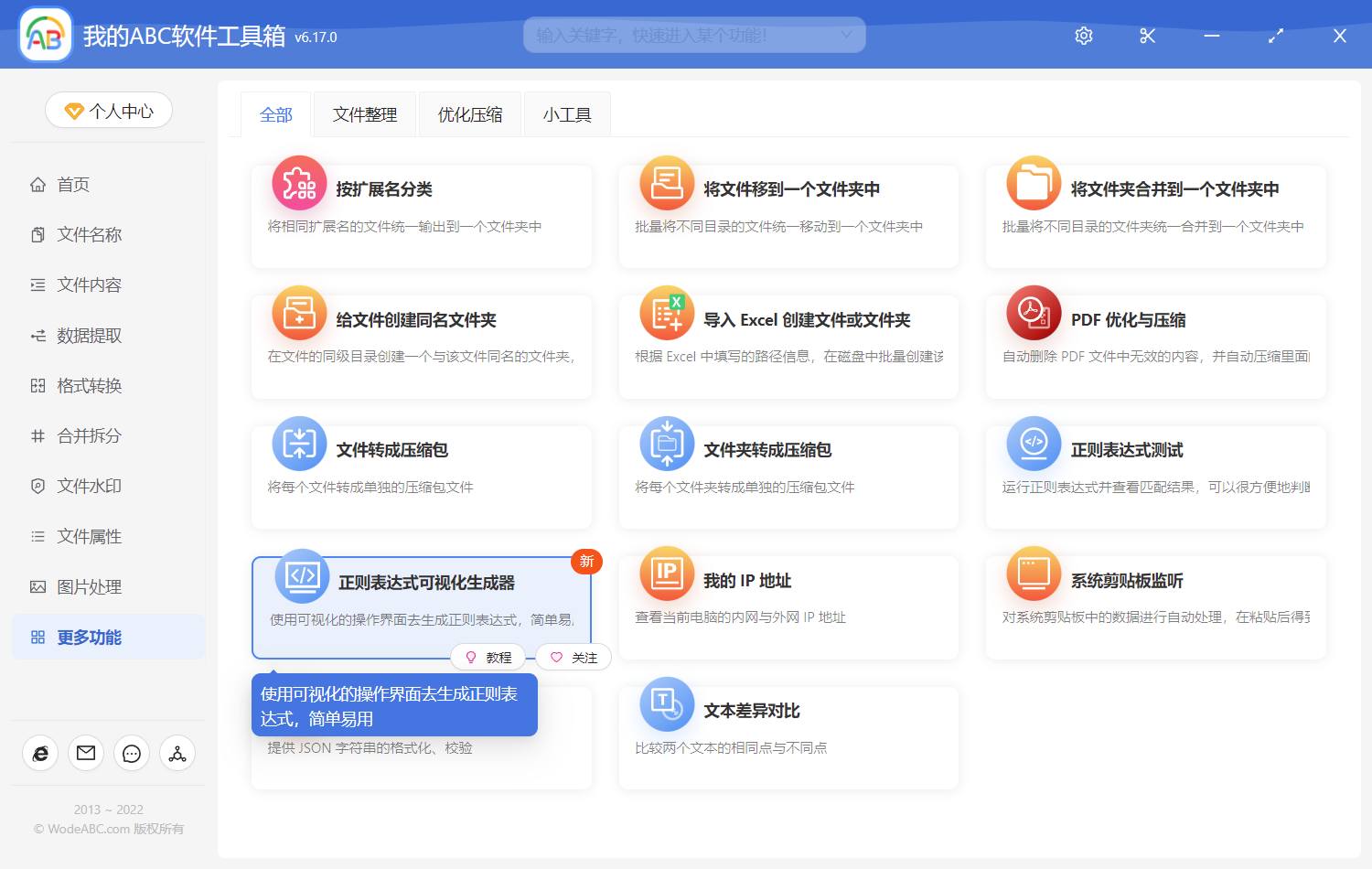Open the PDF optimize and compress icon
The image size is (1372, 869).
[x=1033, y=314]
